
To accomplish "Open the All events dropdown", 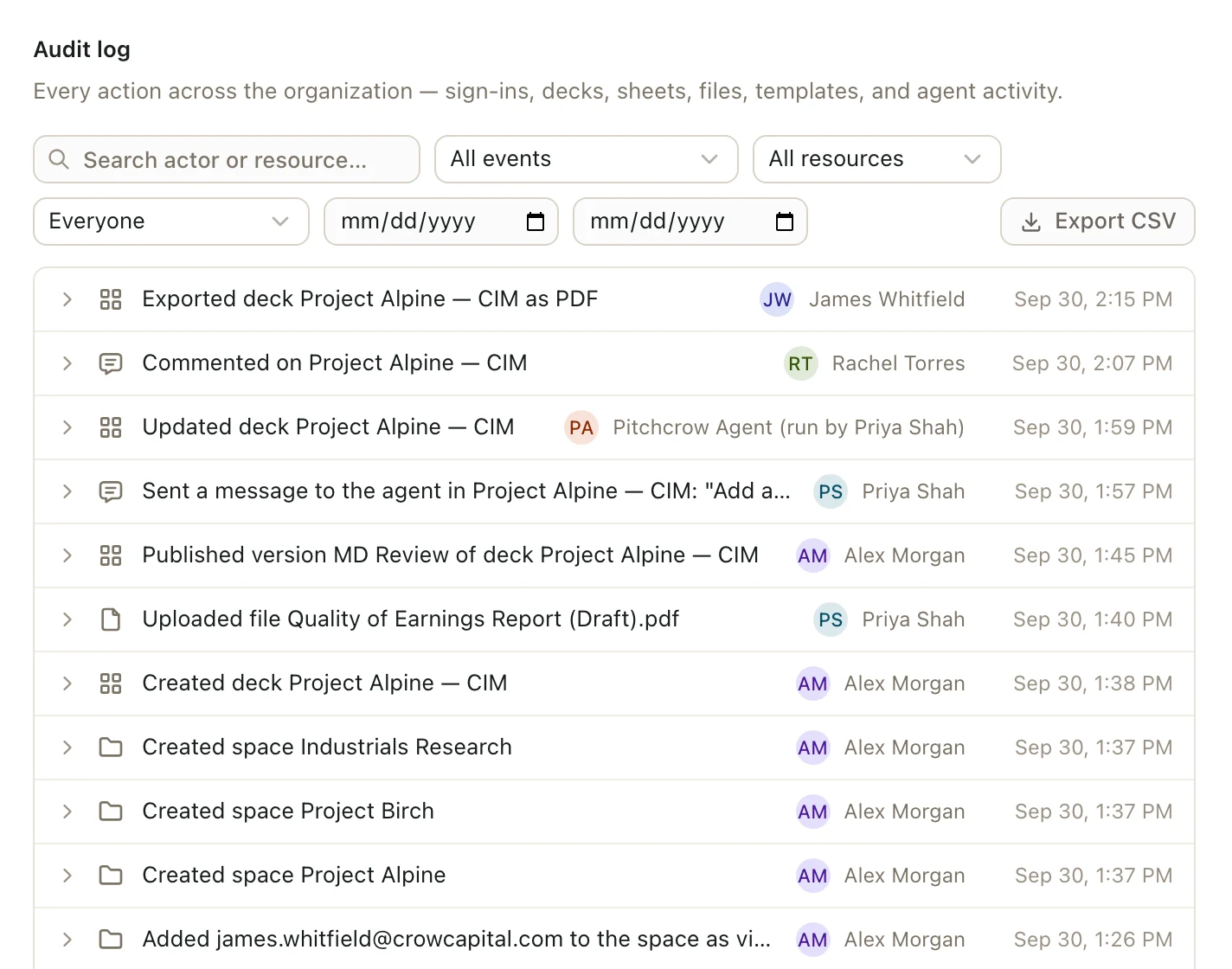I will coord(587,159).
